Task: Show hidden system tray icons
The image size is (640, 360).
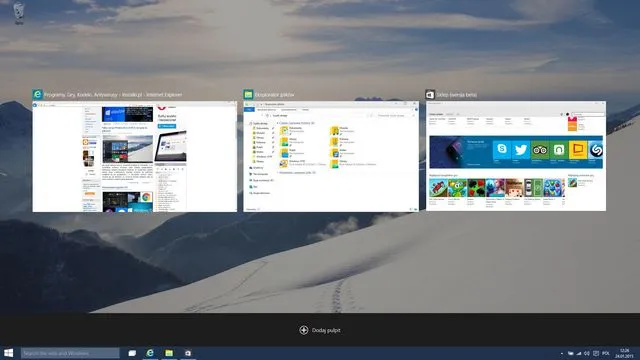Action: point(562,353)
